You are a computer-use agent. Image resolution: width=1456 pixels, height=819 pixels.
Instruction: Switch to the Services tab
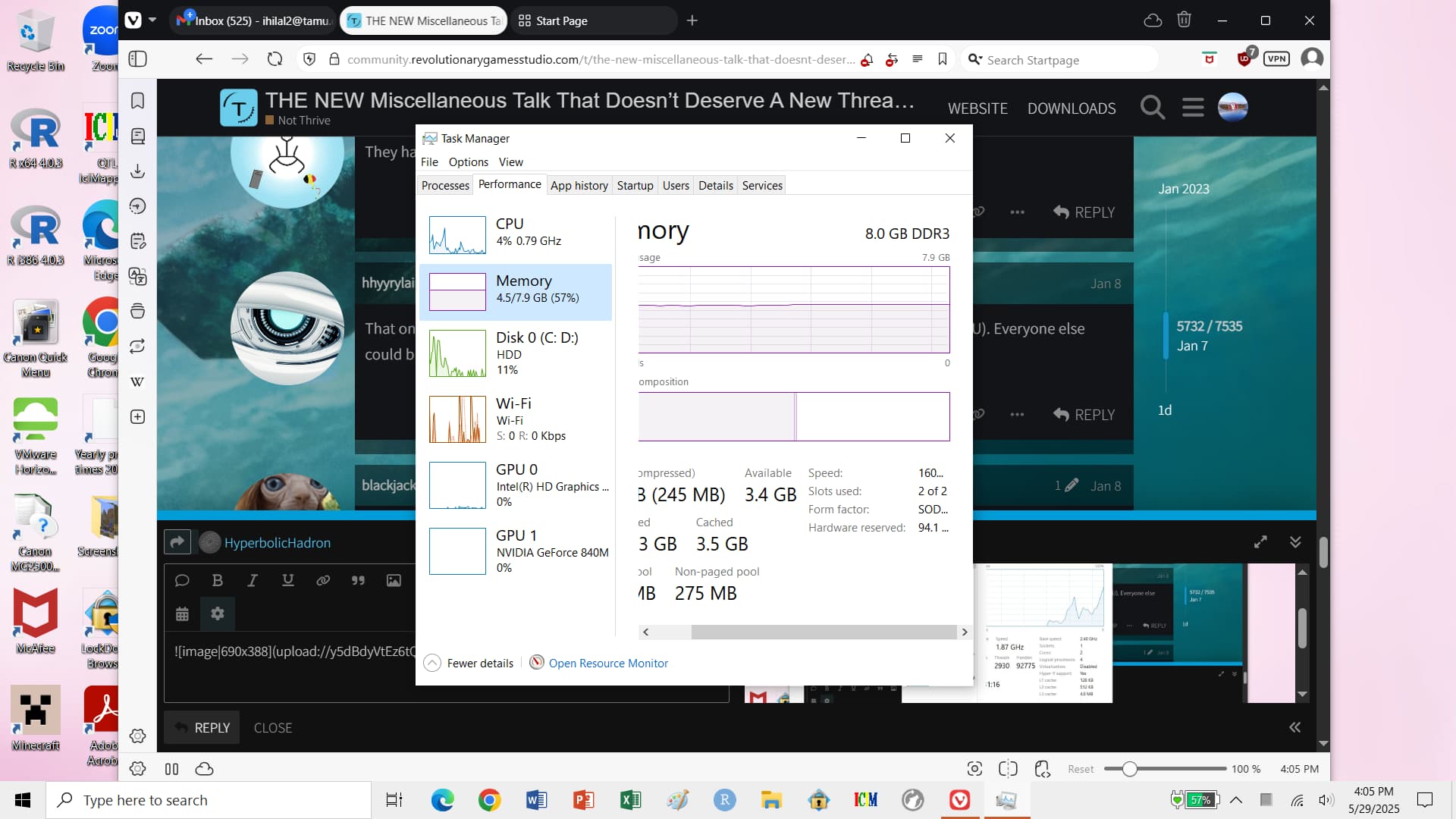tap(762, 185)
